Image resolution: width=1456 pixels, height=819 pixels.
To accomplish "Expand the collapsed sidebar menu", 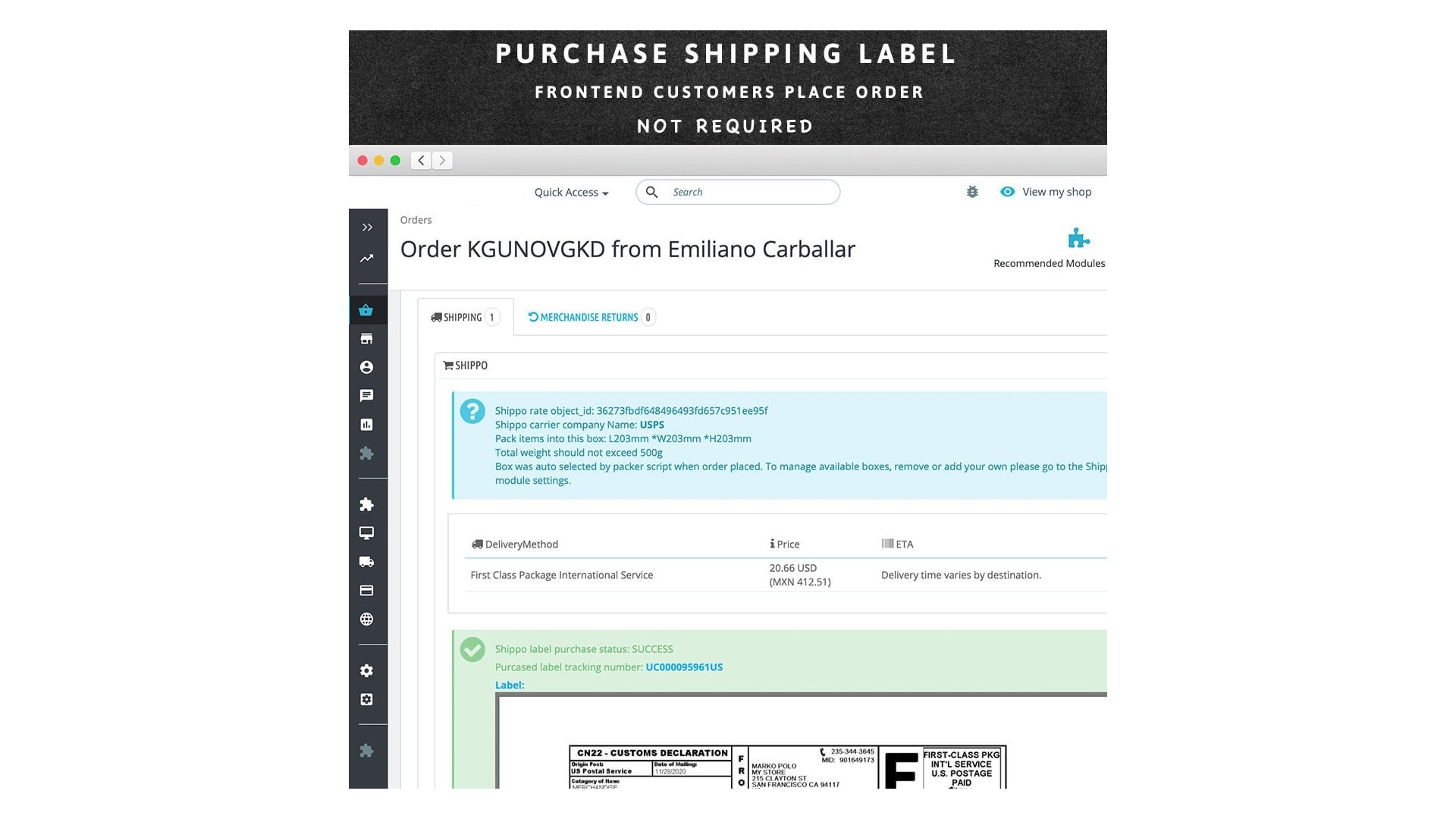I will 367,227.
